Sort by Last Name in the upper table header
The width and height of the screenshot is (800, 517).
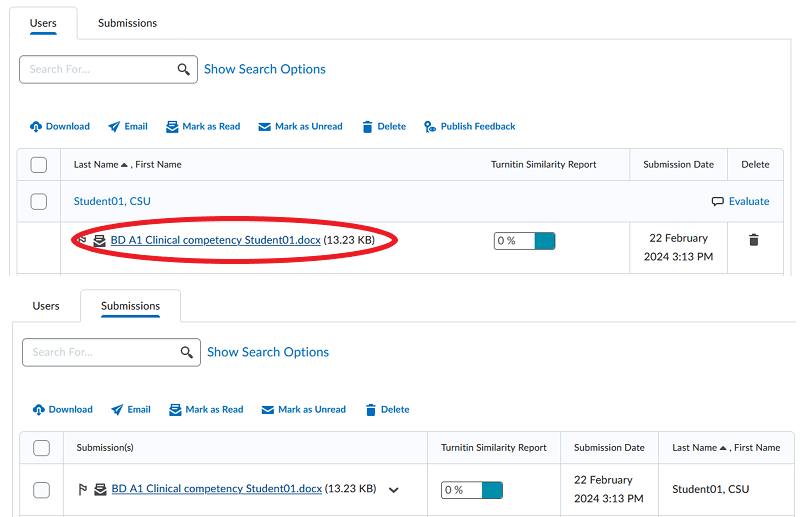(96, 164)
